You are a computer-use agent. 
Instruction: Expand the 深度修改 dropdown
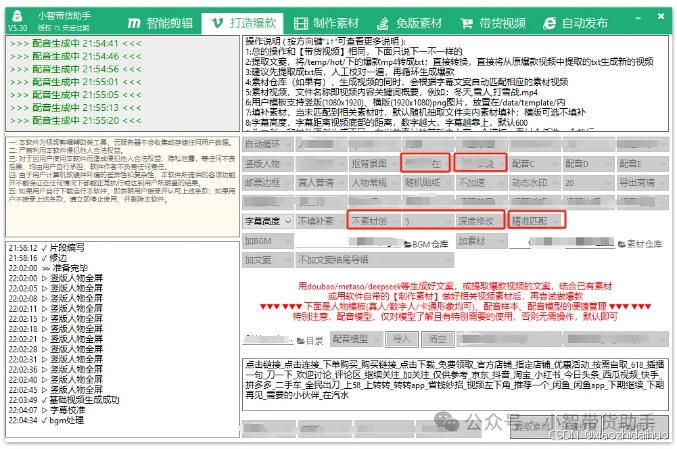coord(482,221)
